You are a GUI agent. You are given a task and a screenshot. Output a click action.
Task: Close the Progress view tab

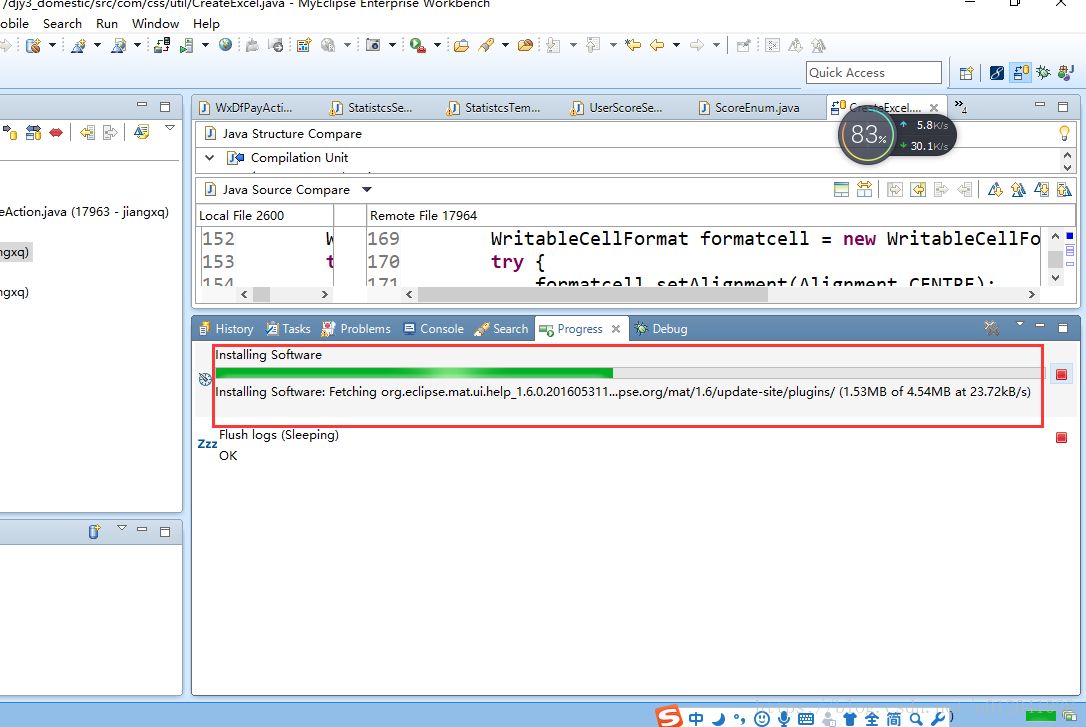click(x=616, y=329)
